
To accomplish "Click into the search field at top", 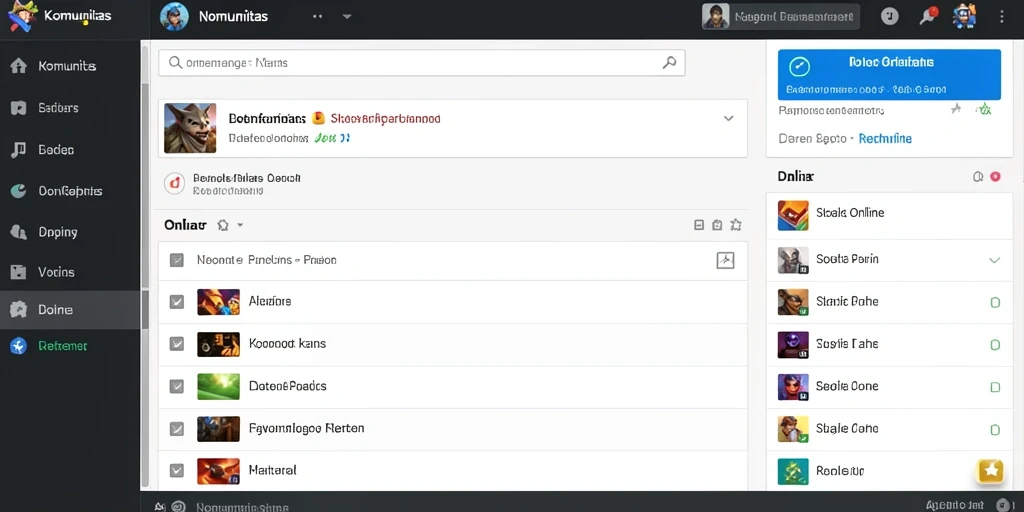I will tap(421, 63).
